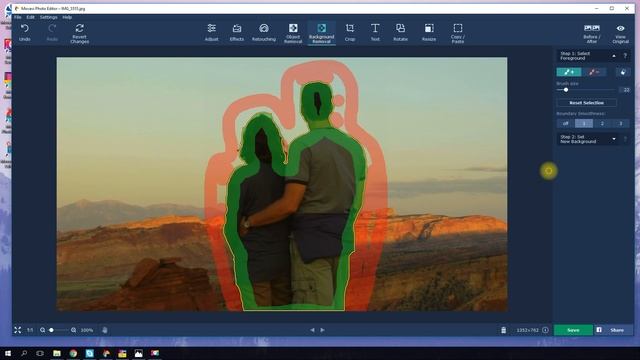Save the edited photo
640x360 pixels.
pos(573,330)
